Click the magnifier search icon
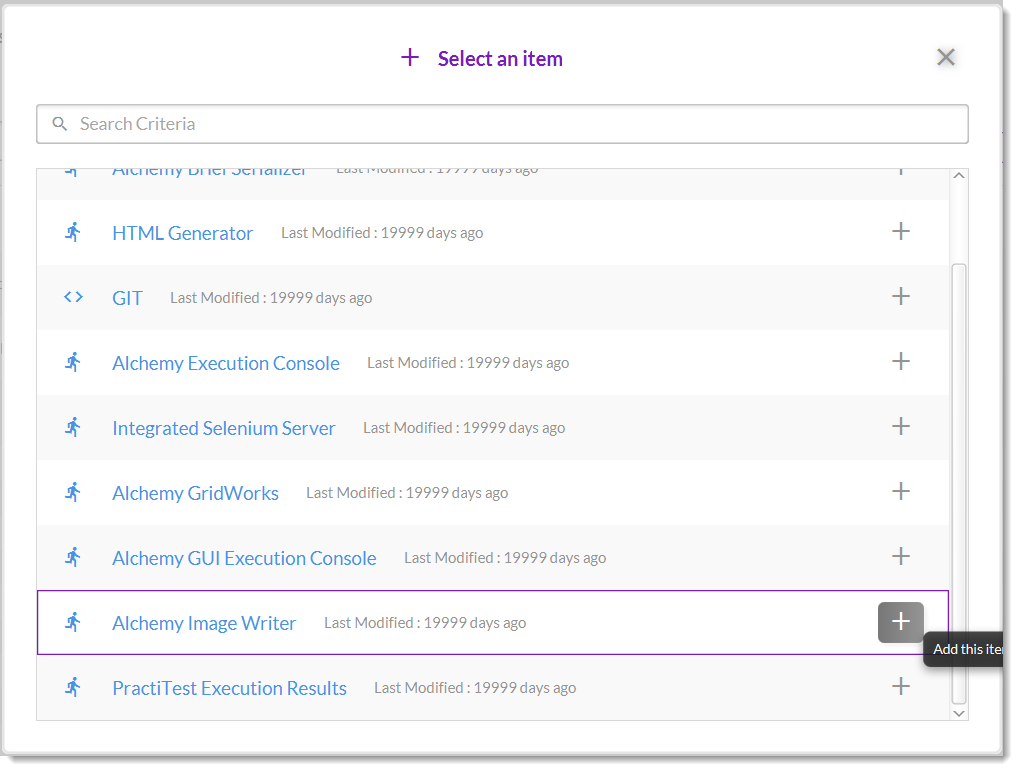The image size is (1018, 771). click(x=60, y=124)
